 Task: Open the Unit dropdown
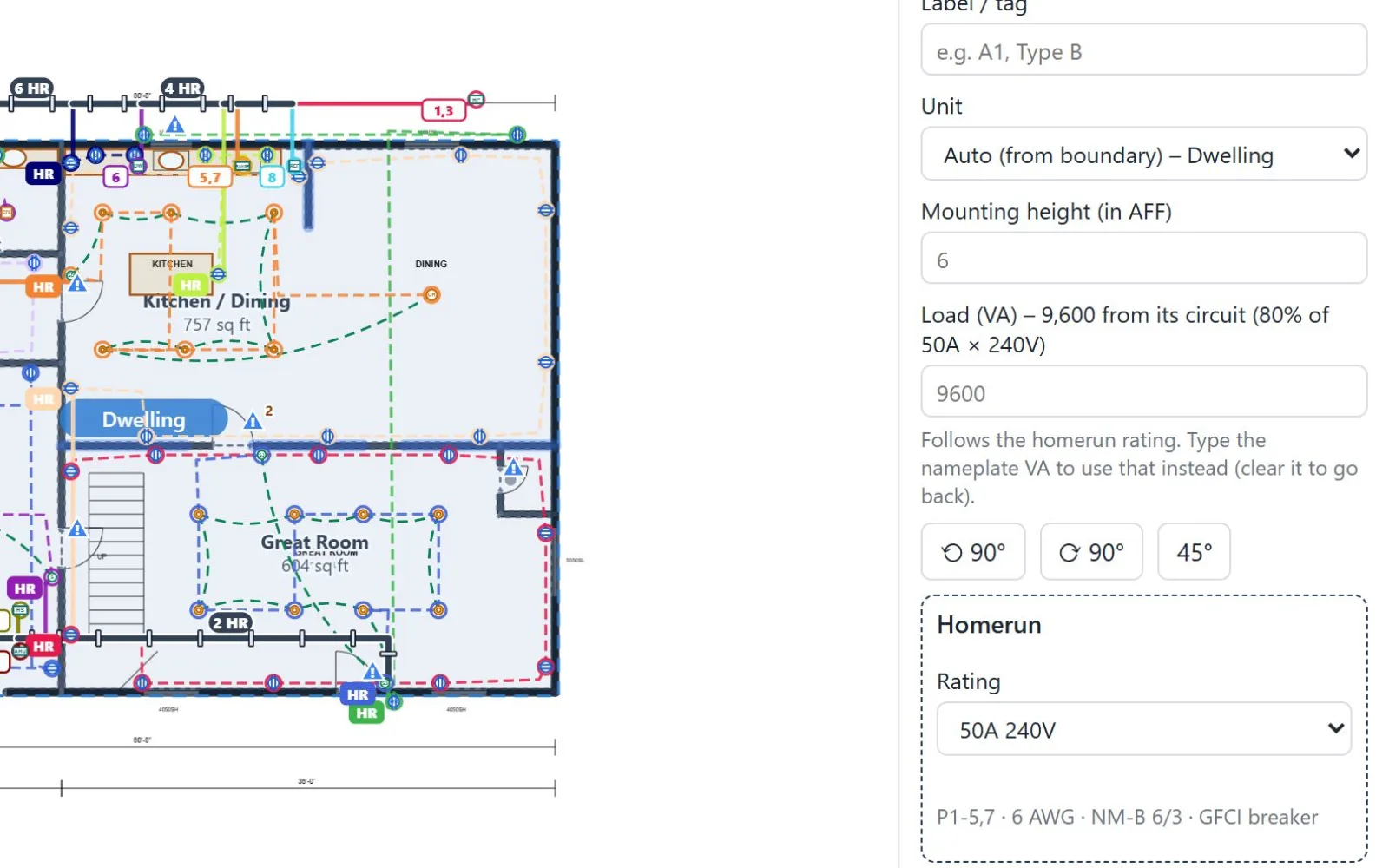(1143, 155)
